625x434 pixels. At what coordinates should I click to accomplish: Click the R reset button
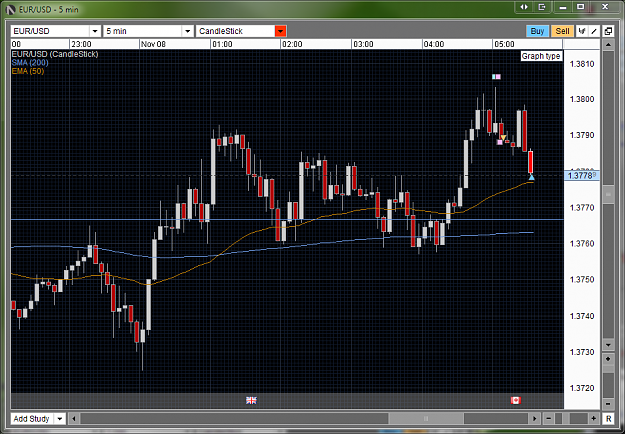tap(609, 419)
